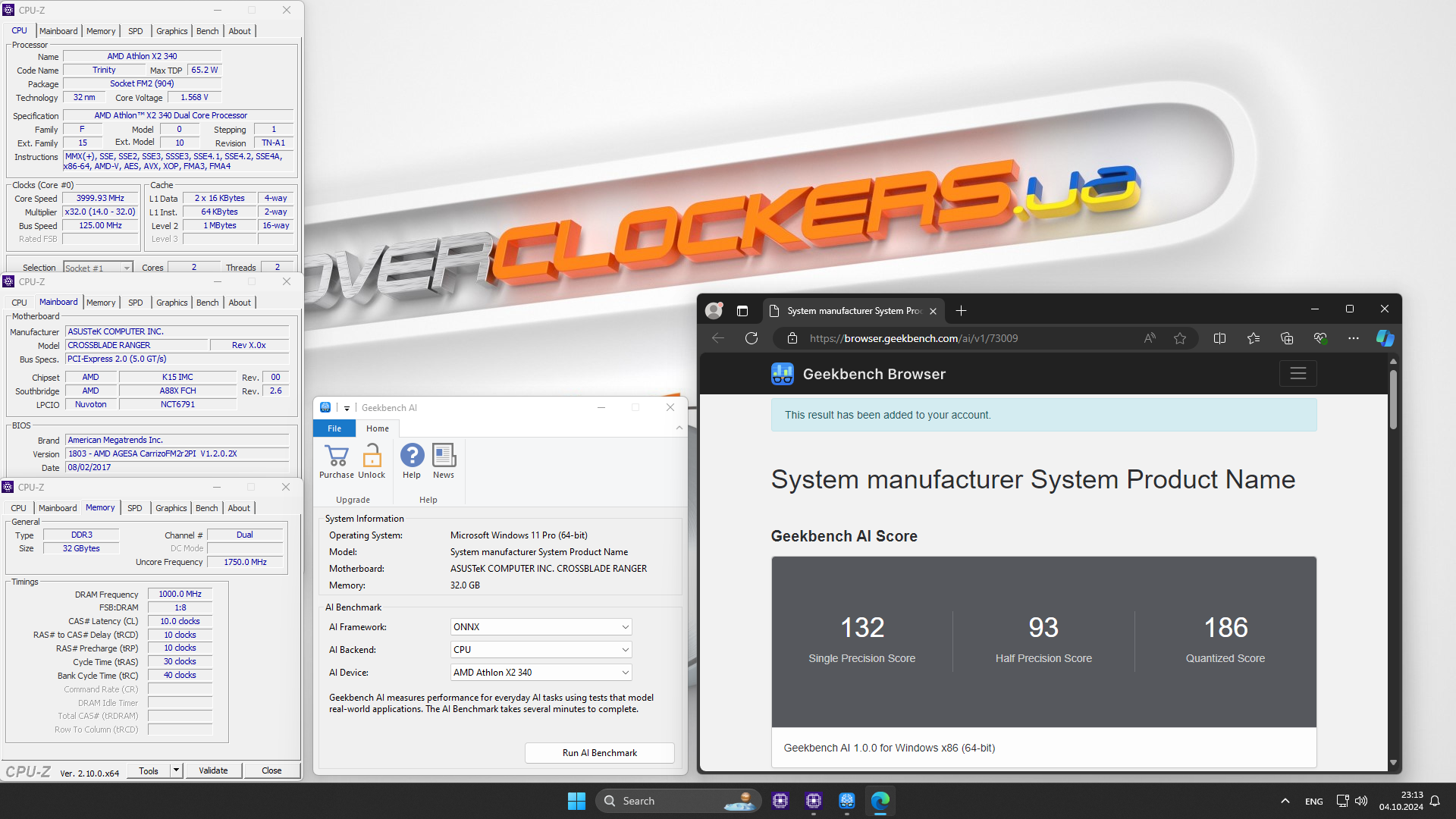Select the File tab in Geekbench AI
The height and width of the screenshot is (819, 1456).
(334, 428)
